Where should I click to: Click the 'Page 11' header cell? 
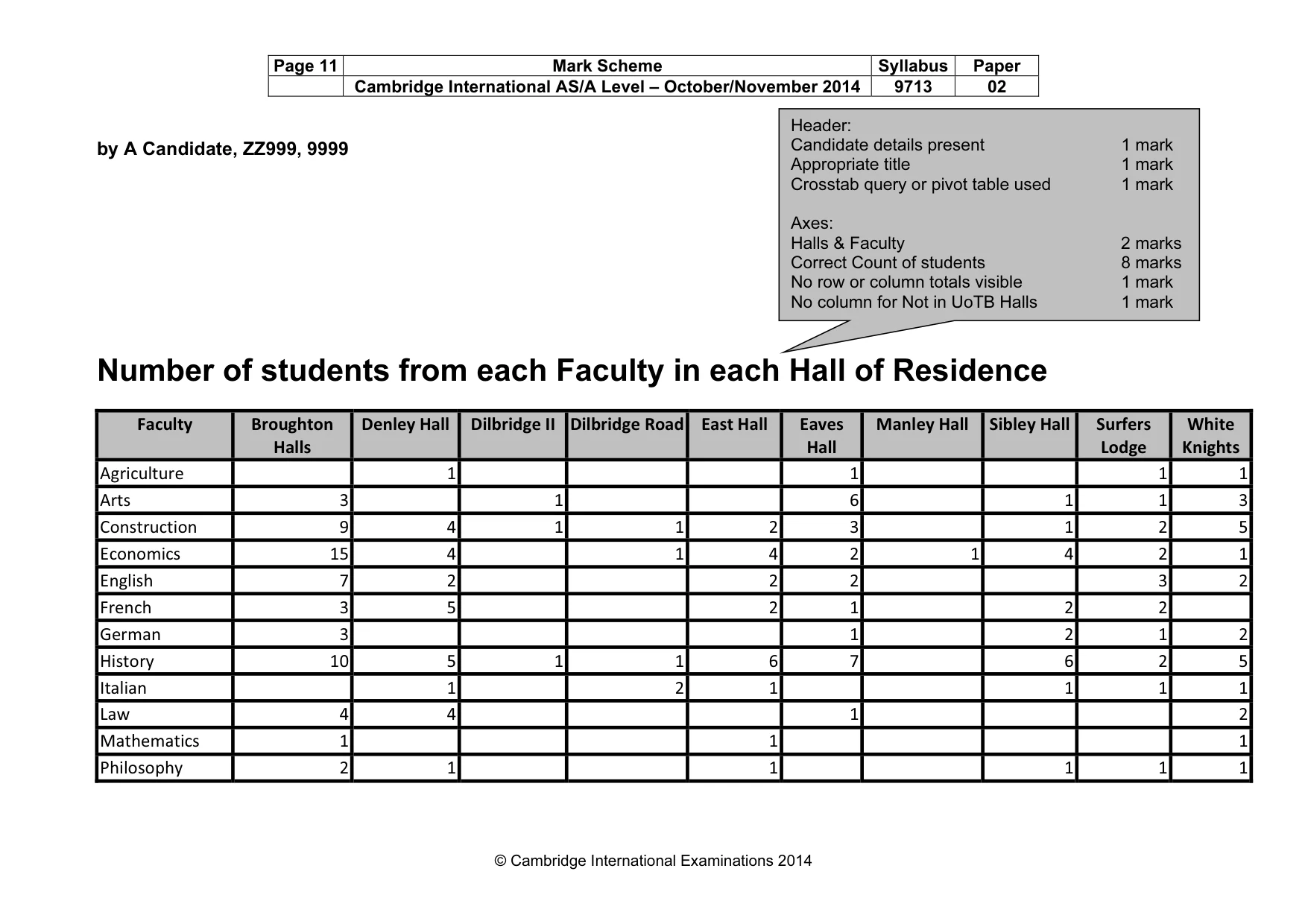[306, 66]
